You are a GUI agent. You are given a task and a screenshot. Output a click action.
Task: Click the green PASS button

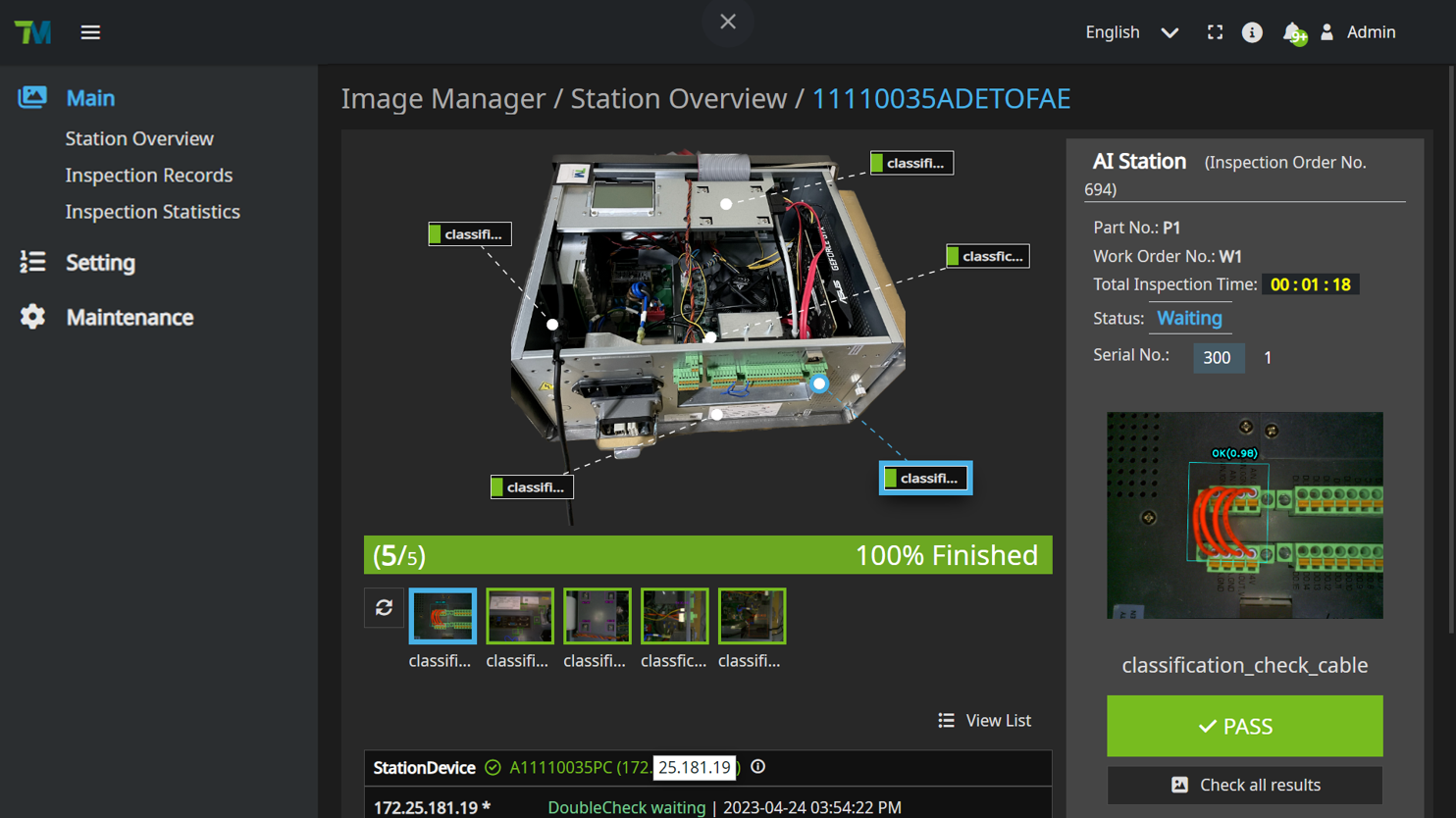[1244, 726]
